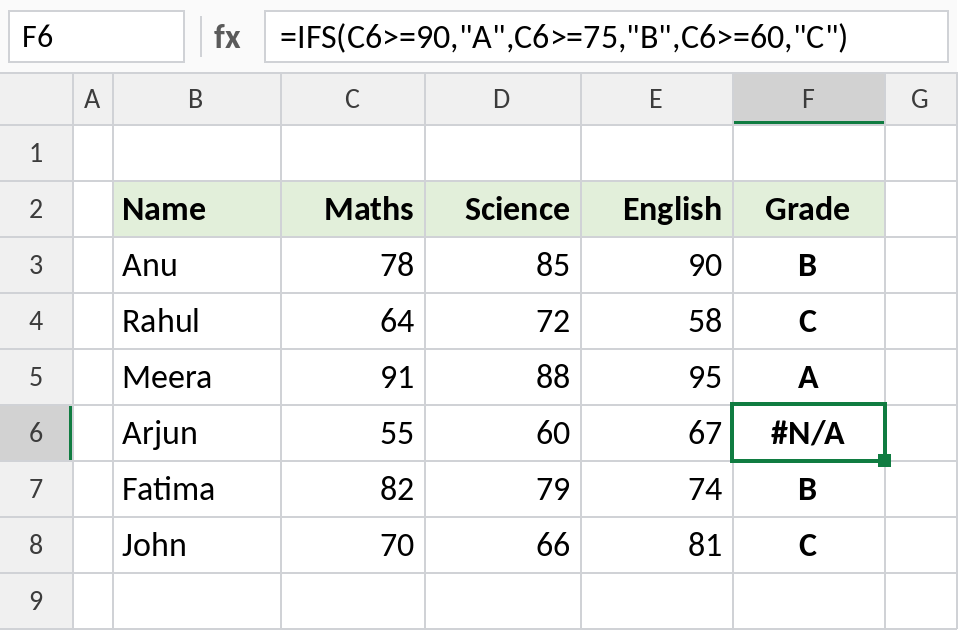Select row 9 header

click(36, 601)
